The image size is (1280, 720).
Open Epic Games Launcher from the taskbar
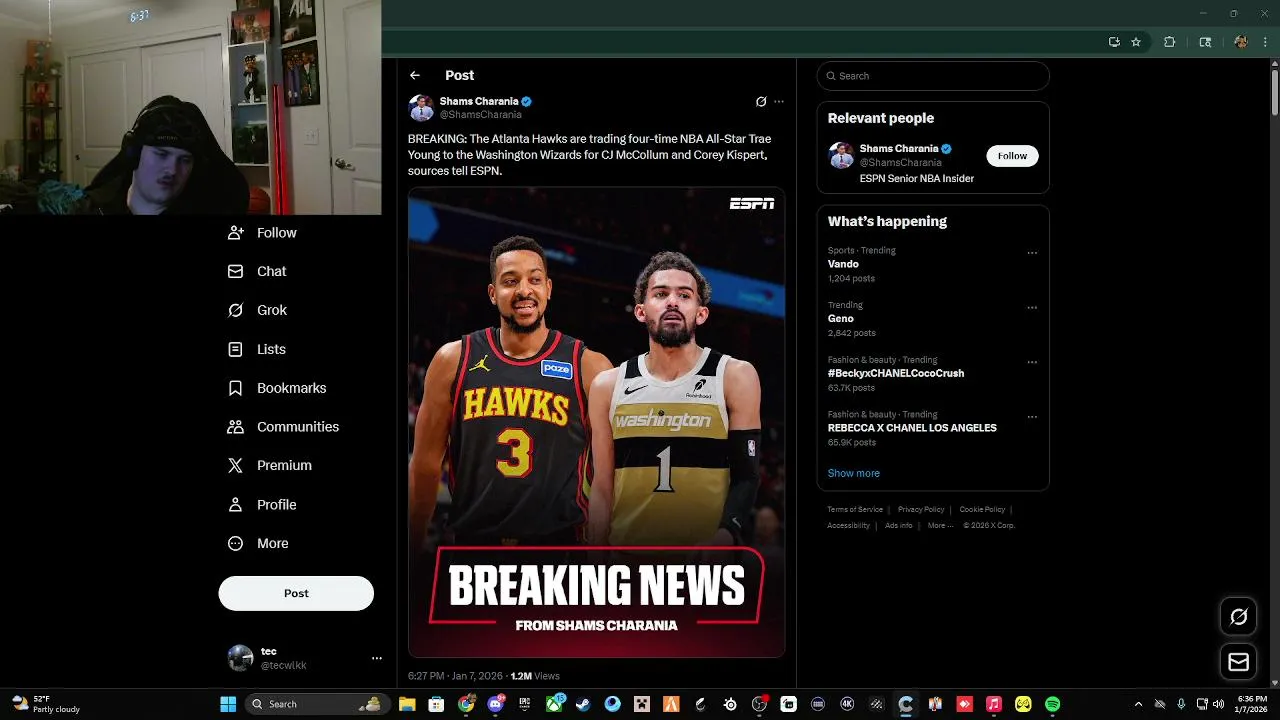(524, 704)
